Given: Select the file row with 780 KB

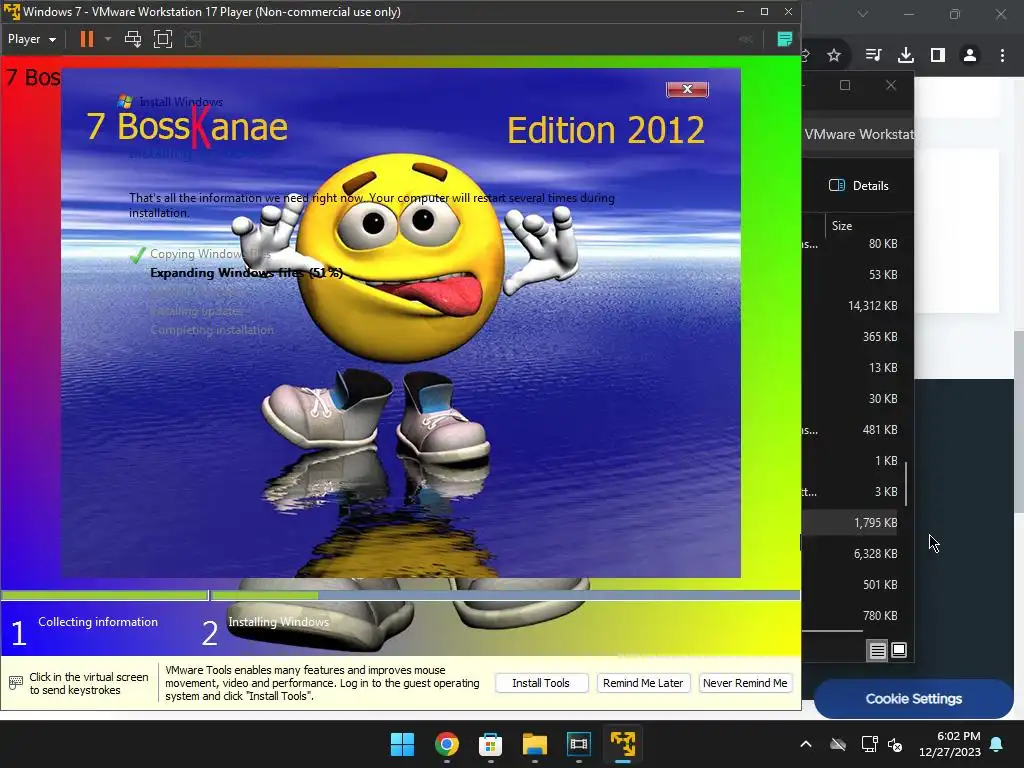Looking at the screenshot, I should click(852, 616).
